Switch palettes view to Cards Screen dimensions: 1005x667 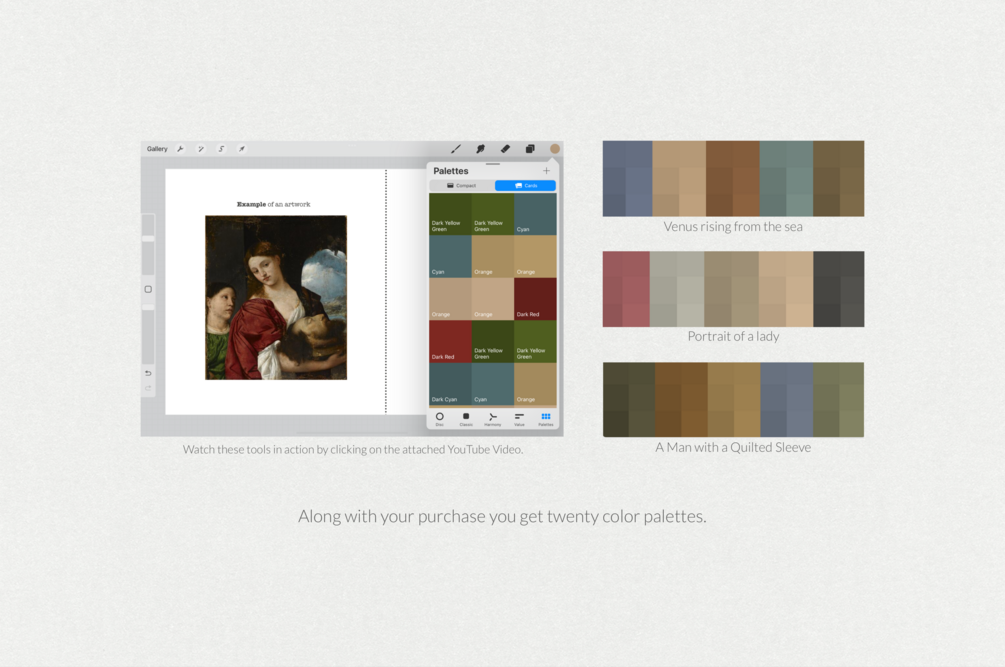525,186
